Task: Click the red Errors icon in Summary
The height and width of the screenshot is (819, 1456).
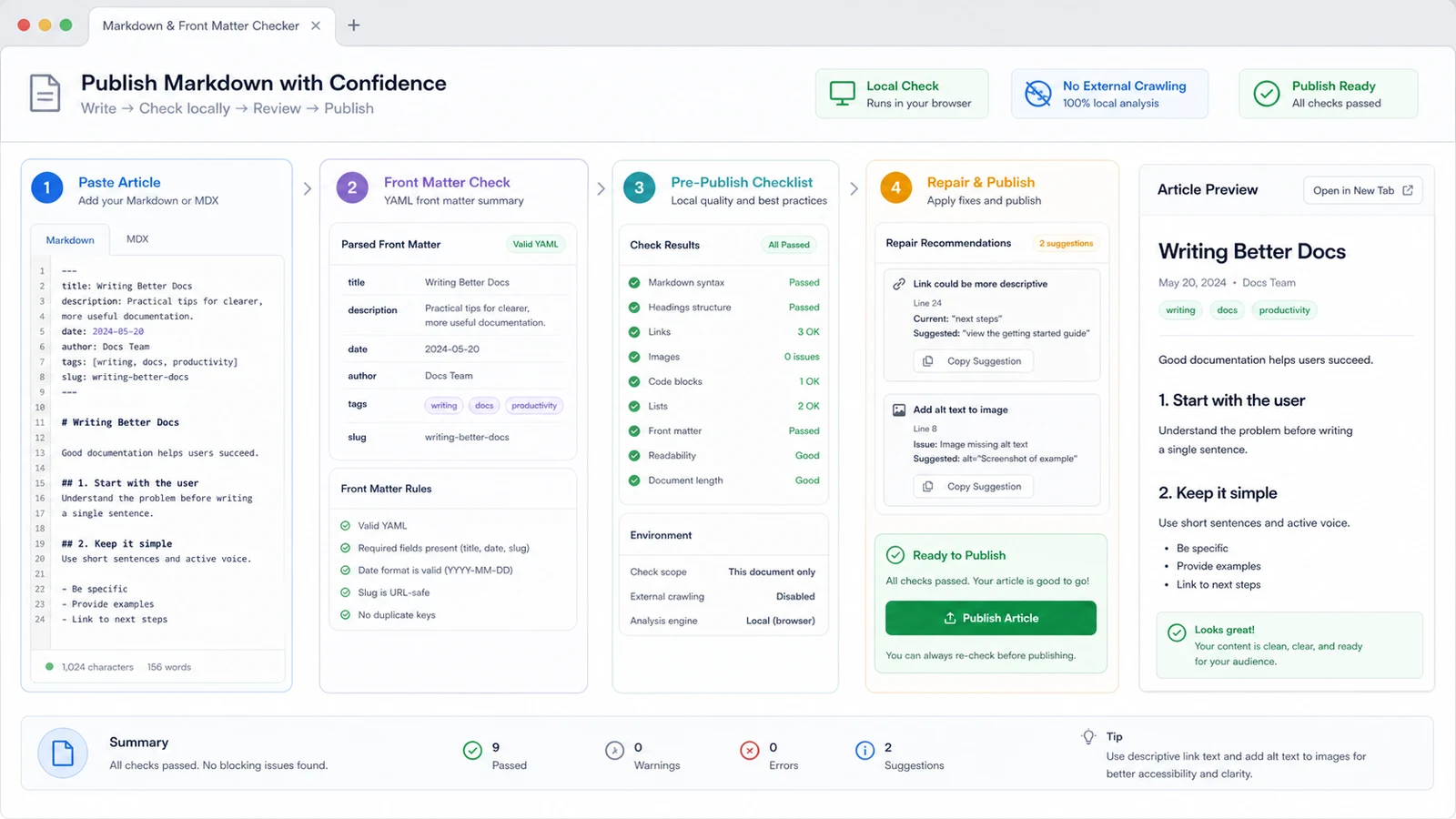Action: click(750, 751)
